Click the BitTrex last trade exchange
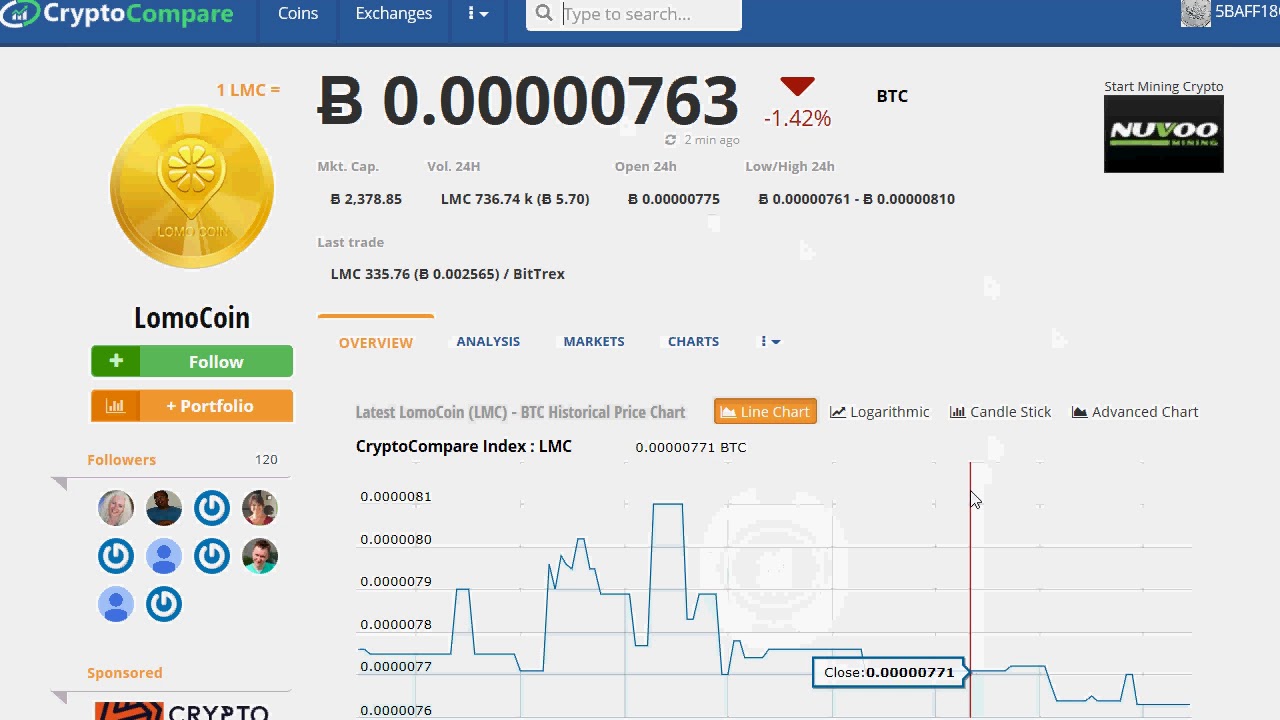 pos(539,274)
